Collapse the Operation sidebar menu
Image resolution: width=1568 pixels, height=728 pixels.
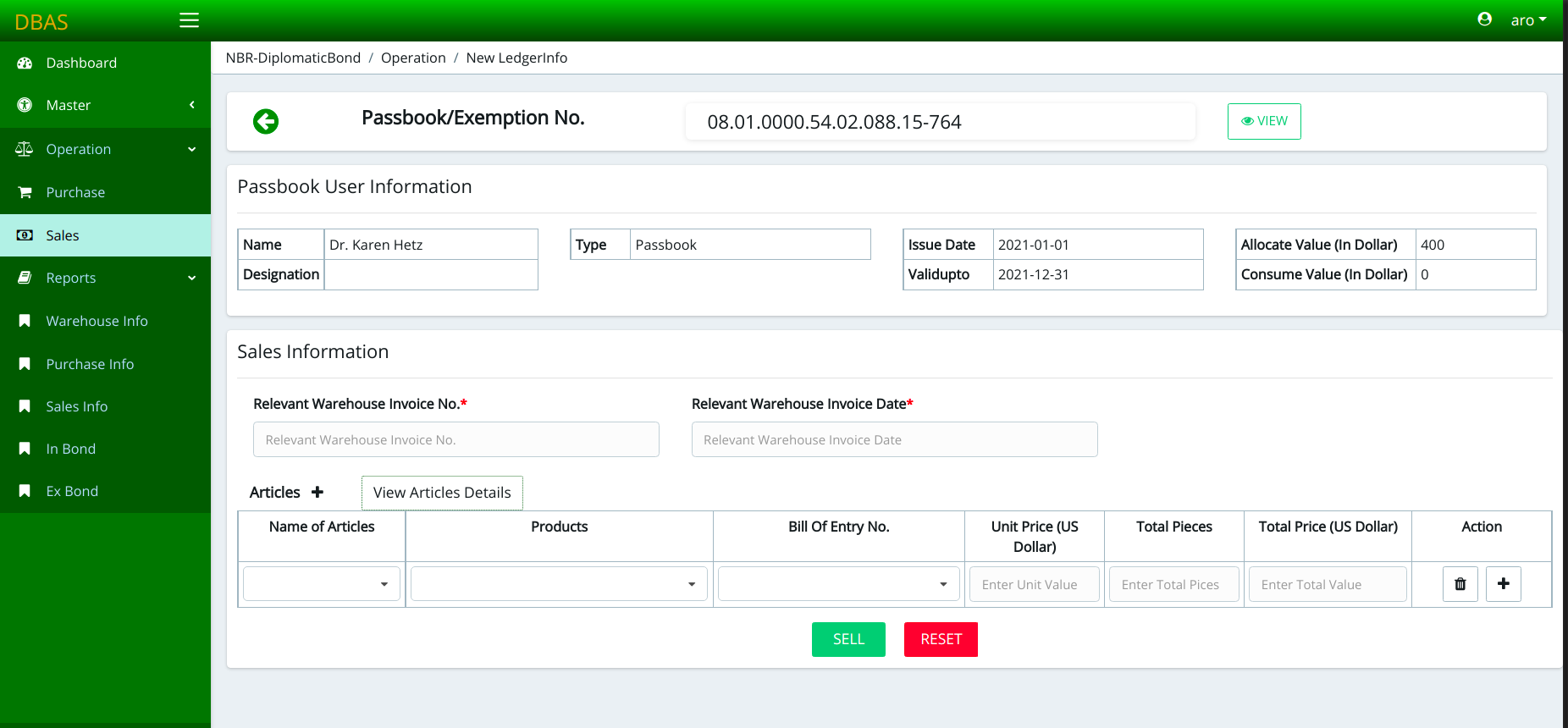(x=105, y=149)
